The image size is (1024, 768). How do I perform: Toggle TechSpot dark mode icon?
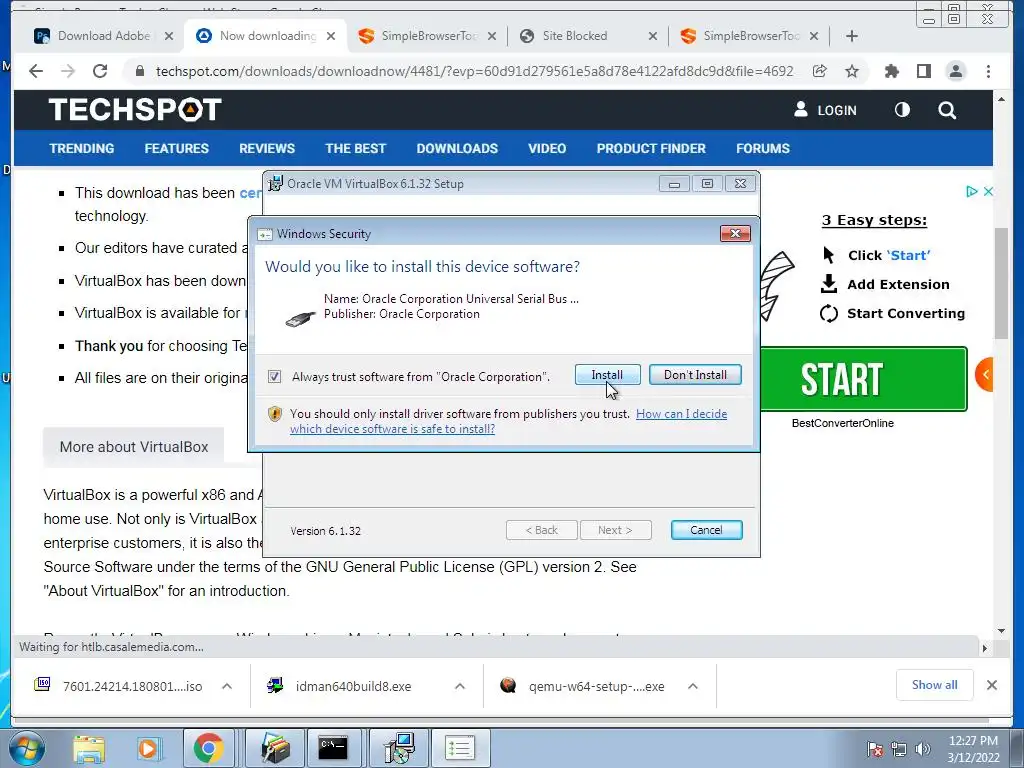pyautogui.click(x=902, y=110)
